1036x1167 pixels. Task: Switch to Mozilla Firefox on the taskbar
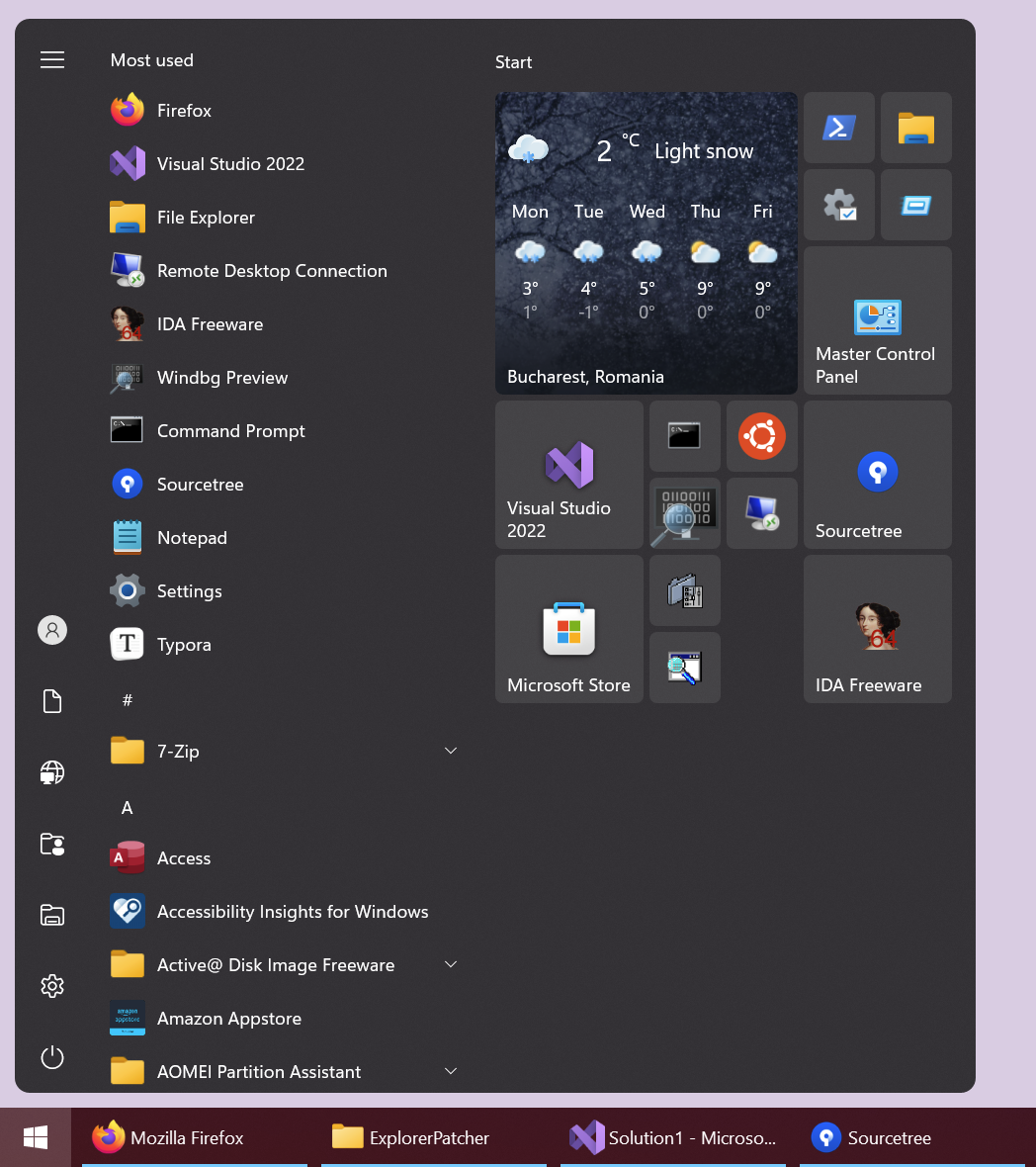click(195, 1137)
